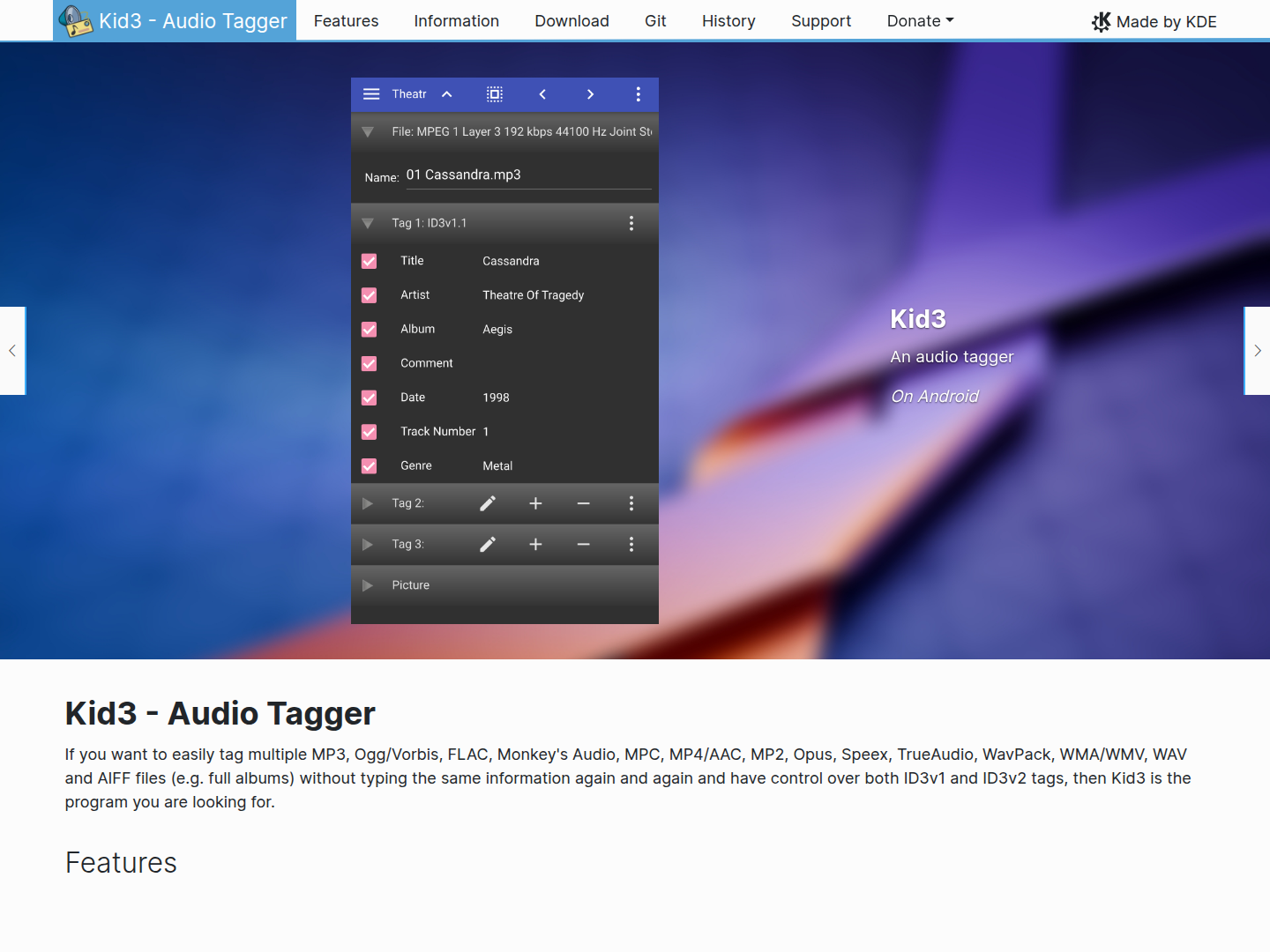Viewport: 1270px width, 952px height.
Task: Click the Kid3 carousel caption heading
Action: (x=918, y=319)
